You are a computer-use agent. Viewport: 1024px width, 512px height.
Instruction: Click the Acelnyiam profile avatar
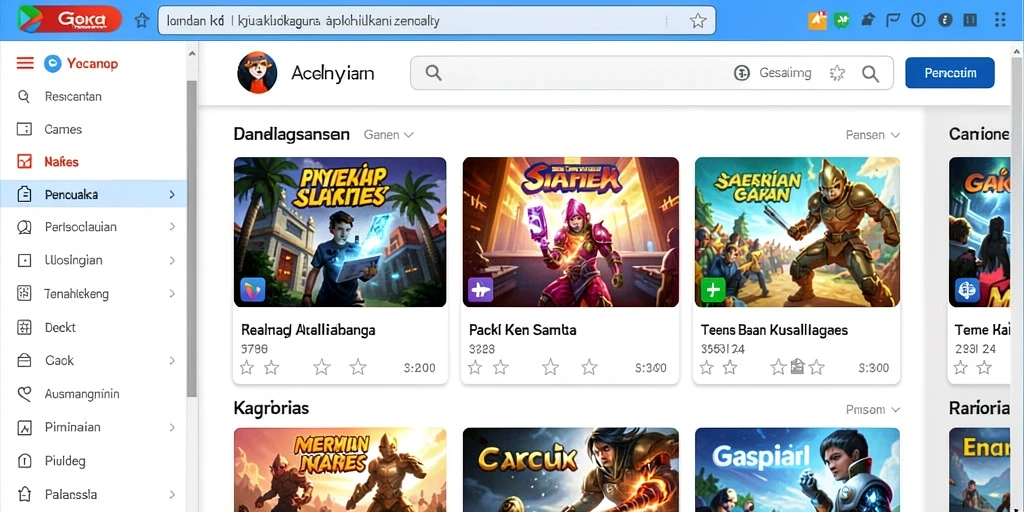257,72
